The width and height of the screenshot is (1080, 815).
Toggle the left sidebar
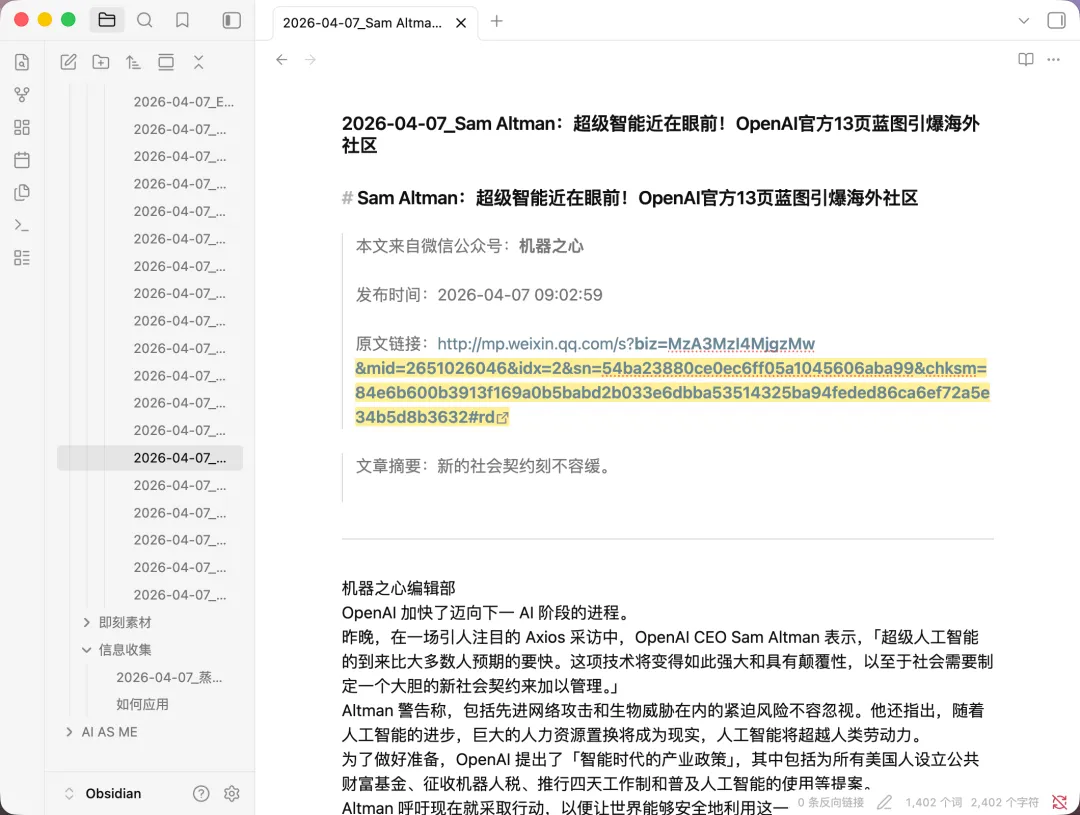click(231, 20)
